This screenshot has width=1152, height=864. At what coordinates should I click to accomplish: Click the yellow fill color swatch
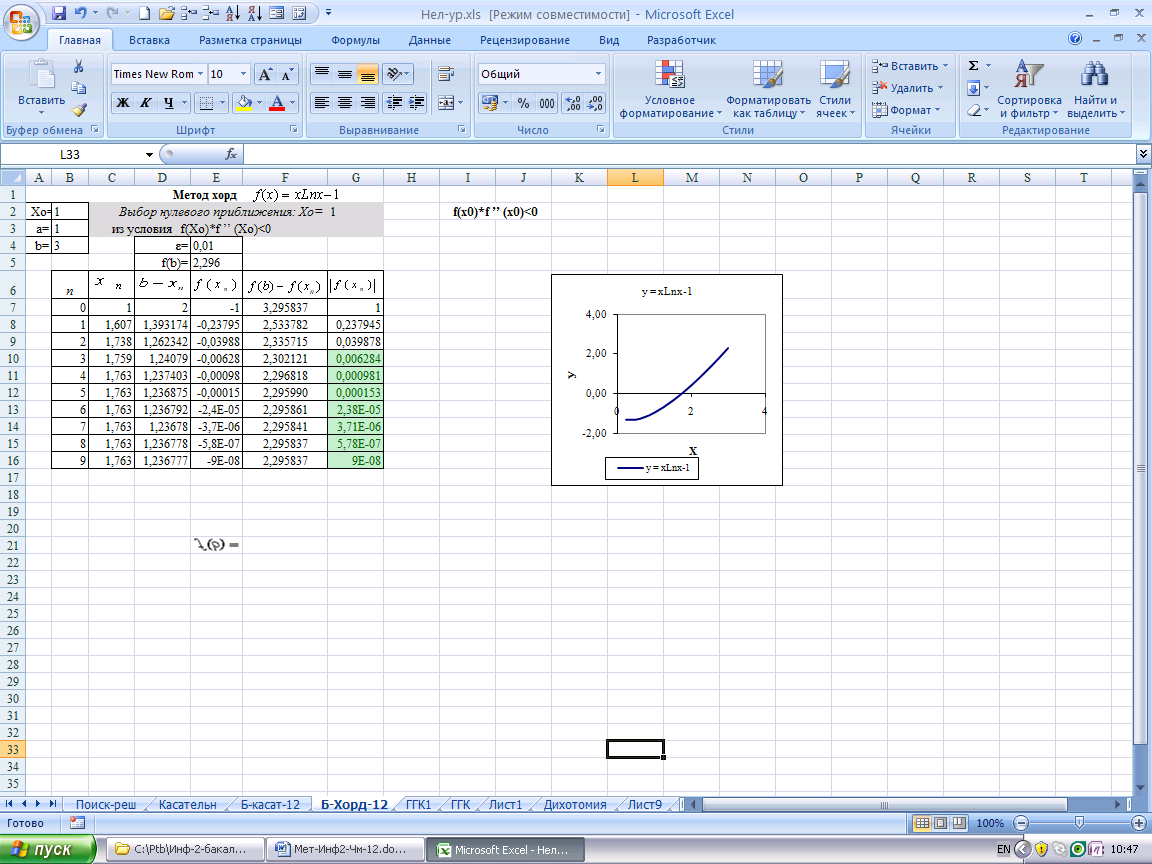(243, 103)
